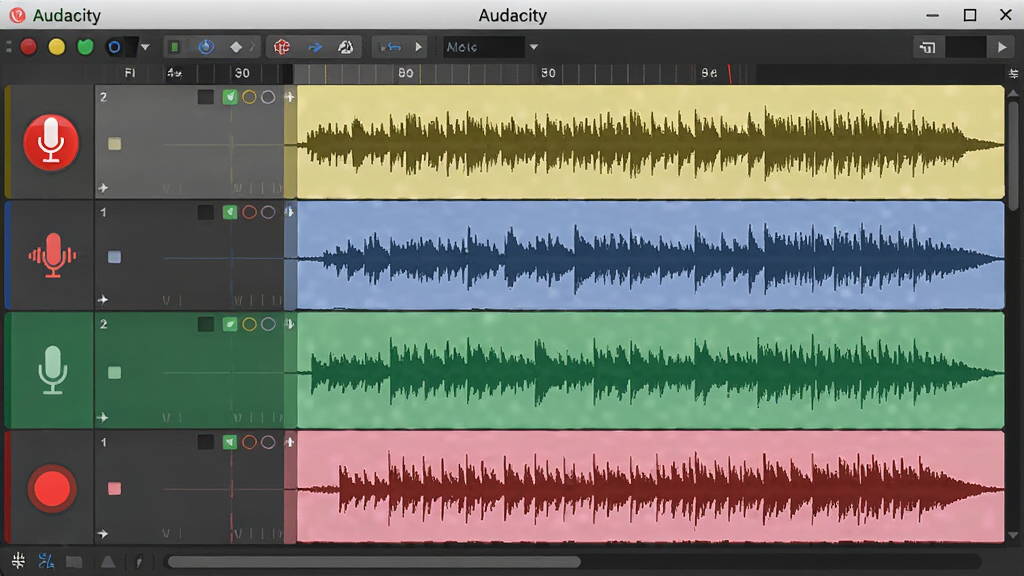Viewport: 1024px width, 576px height.
Task: Click the red circle button in top toolbar
Action: 28,47
